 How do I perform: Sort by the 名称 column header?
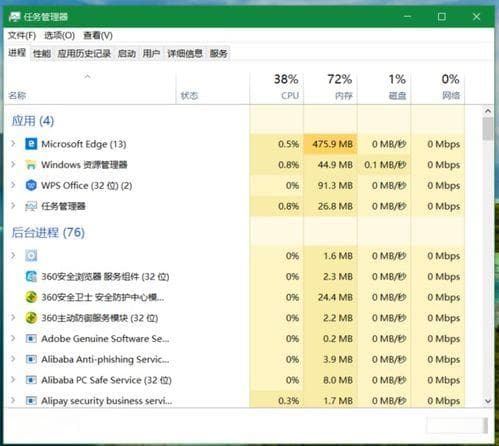click(90, 88)
